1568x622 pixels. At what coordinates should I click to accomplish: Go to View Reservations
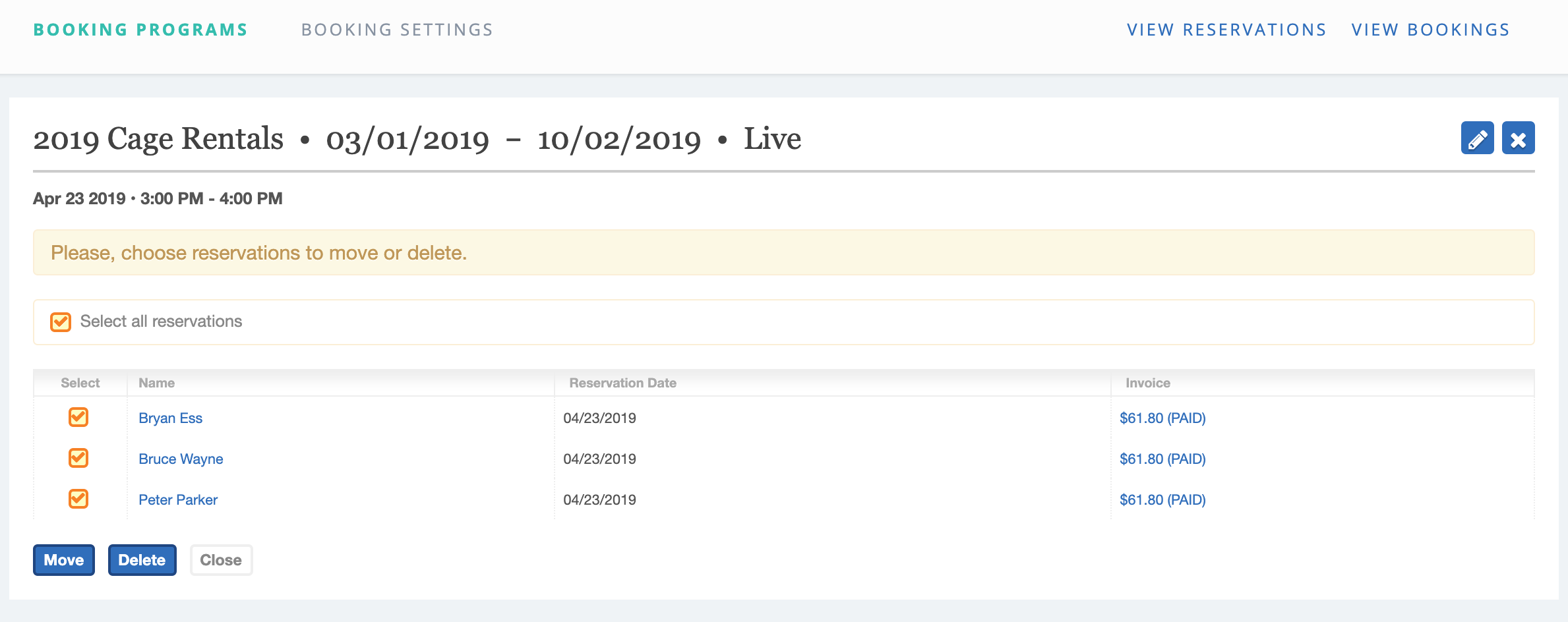click(x=1226, y=30)
